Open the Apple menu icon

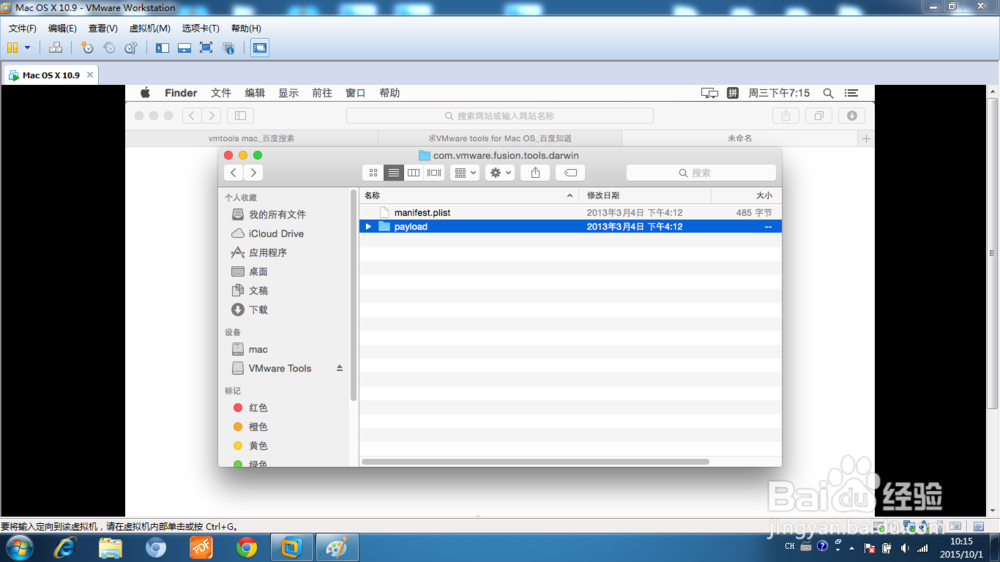145,93
